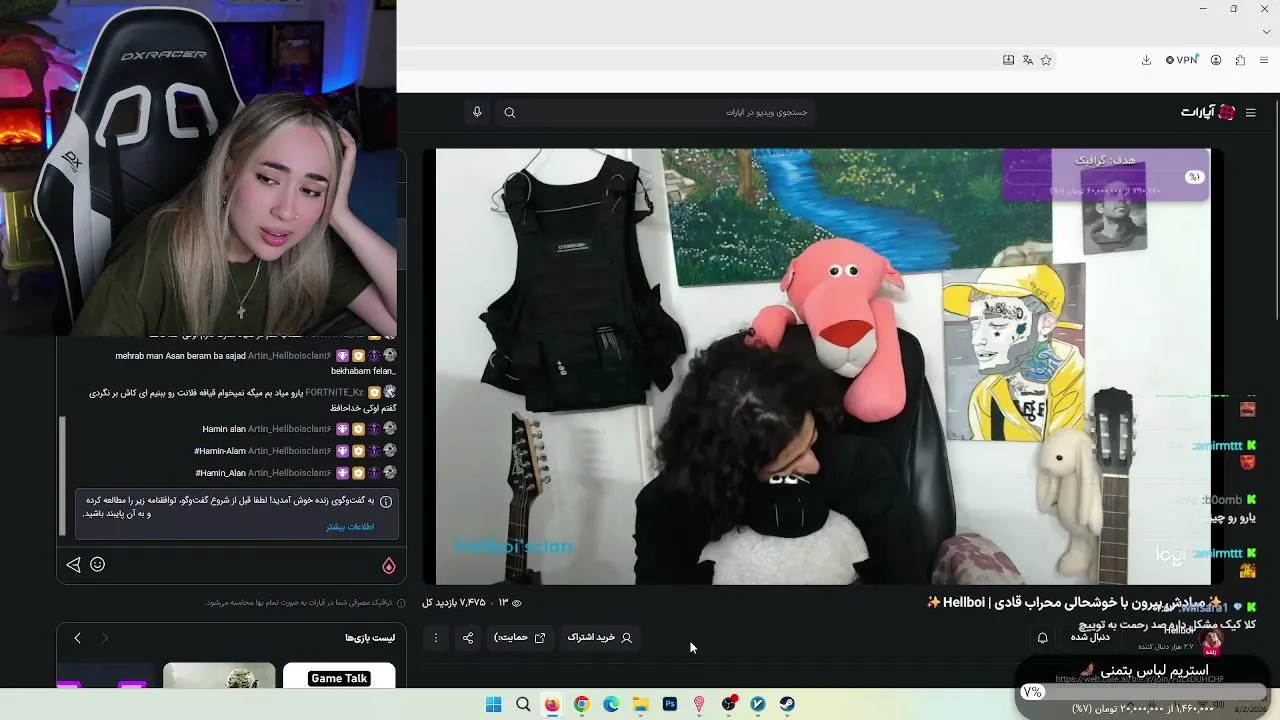
Task: Open the browser account profile icon
Action: click(x=1216, y=60)
